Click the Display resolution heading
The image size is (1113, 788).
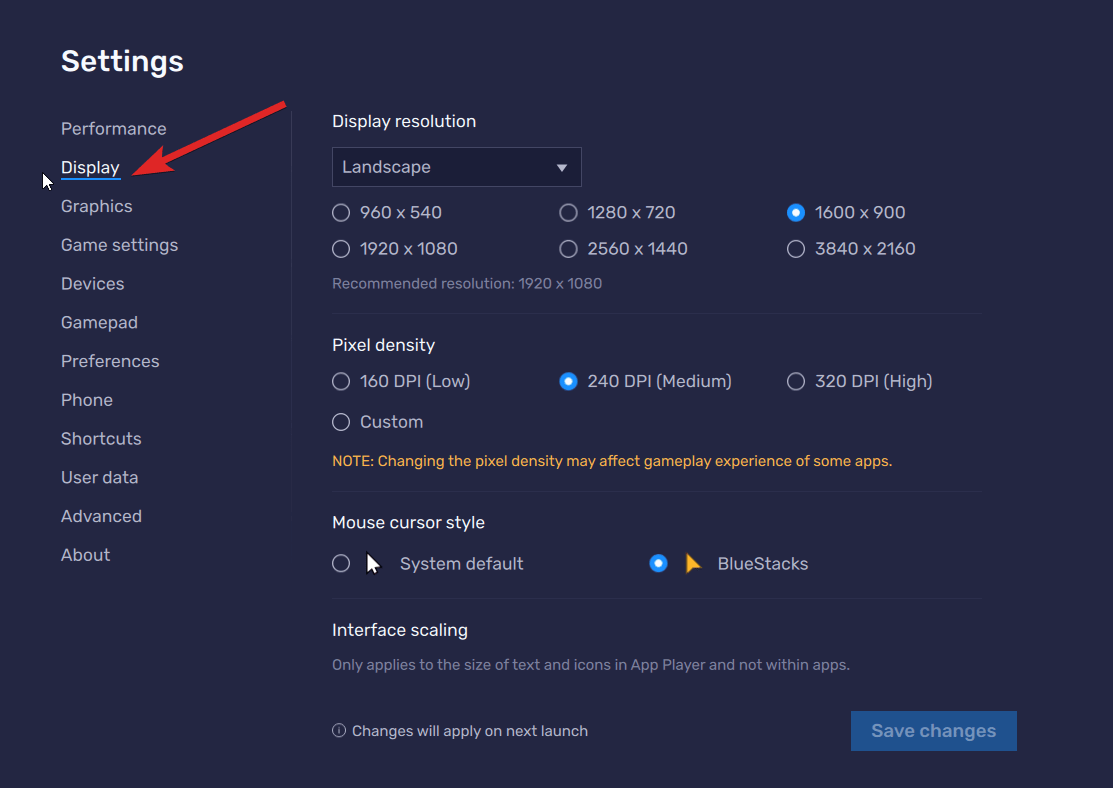pyautogui.click(x=404, y=121)
